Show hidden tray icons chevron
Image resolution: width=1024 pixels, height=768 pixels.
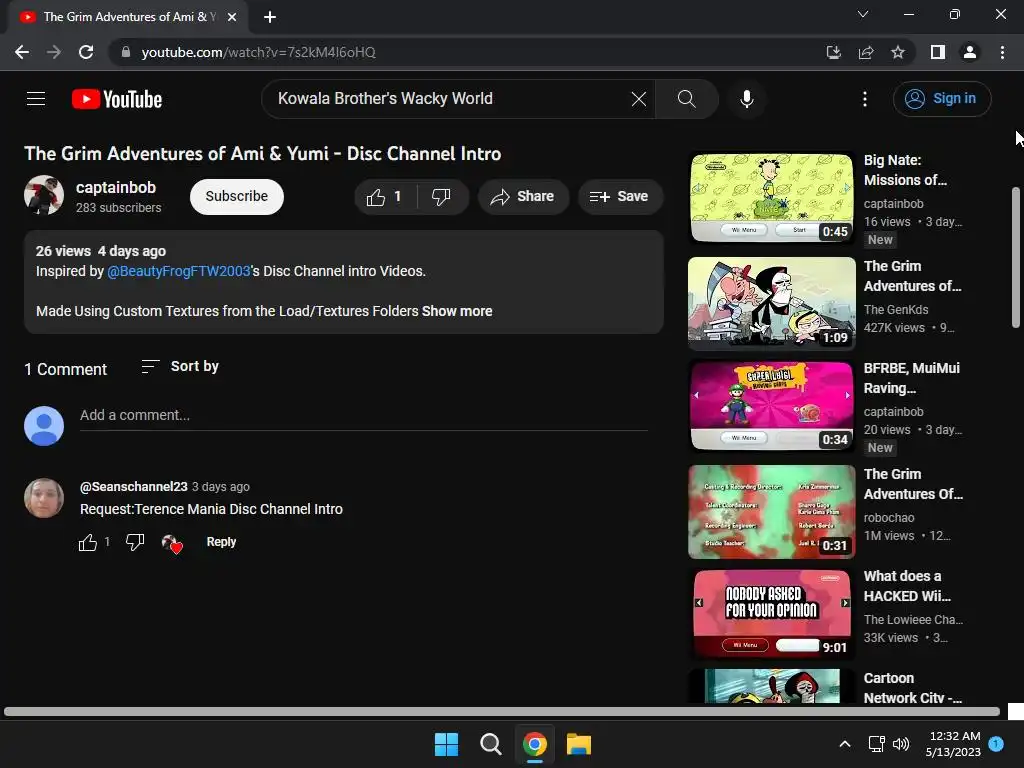(844, 744)
